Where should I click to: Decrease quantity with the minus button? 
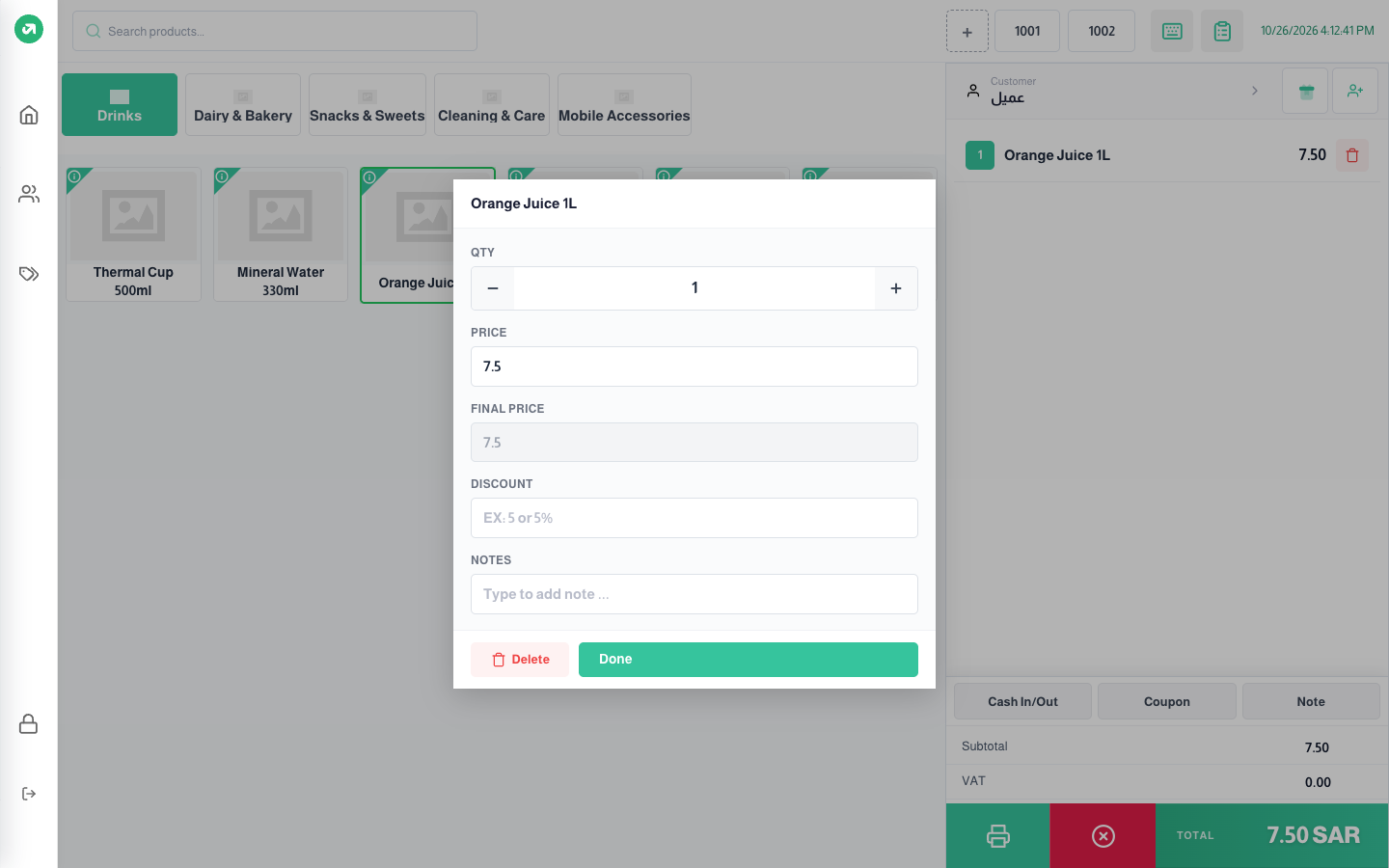point(493,288)
